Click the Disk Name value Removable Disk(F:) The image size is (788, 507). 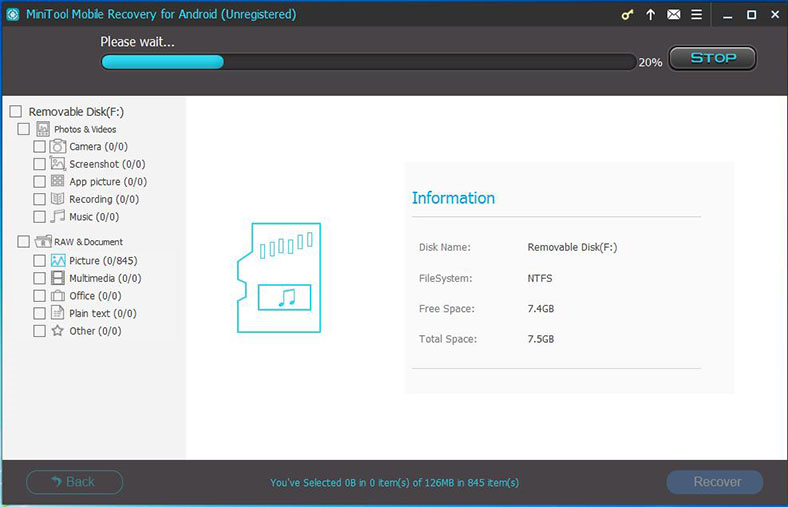coord(572,247)
